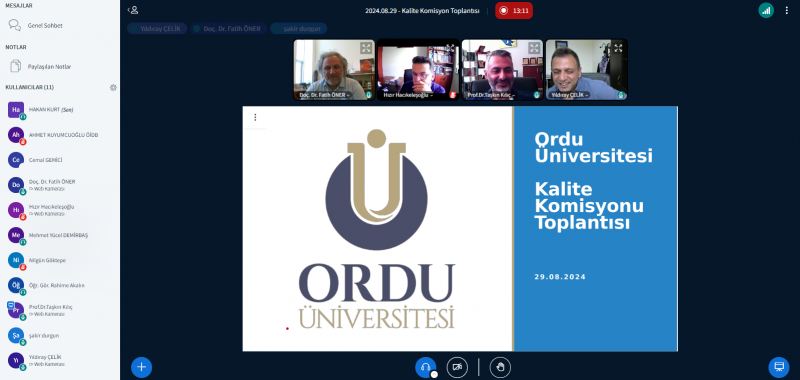Click the blue plus actions button
The height and width of the screenshot is (380, 800).
141,367
